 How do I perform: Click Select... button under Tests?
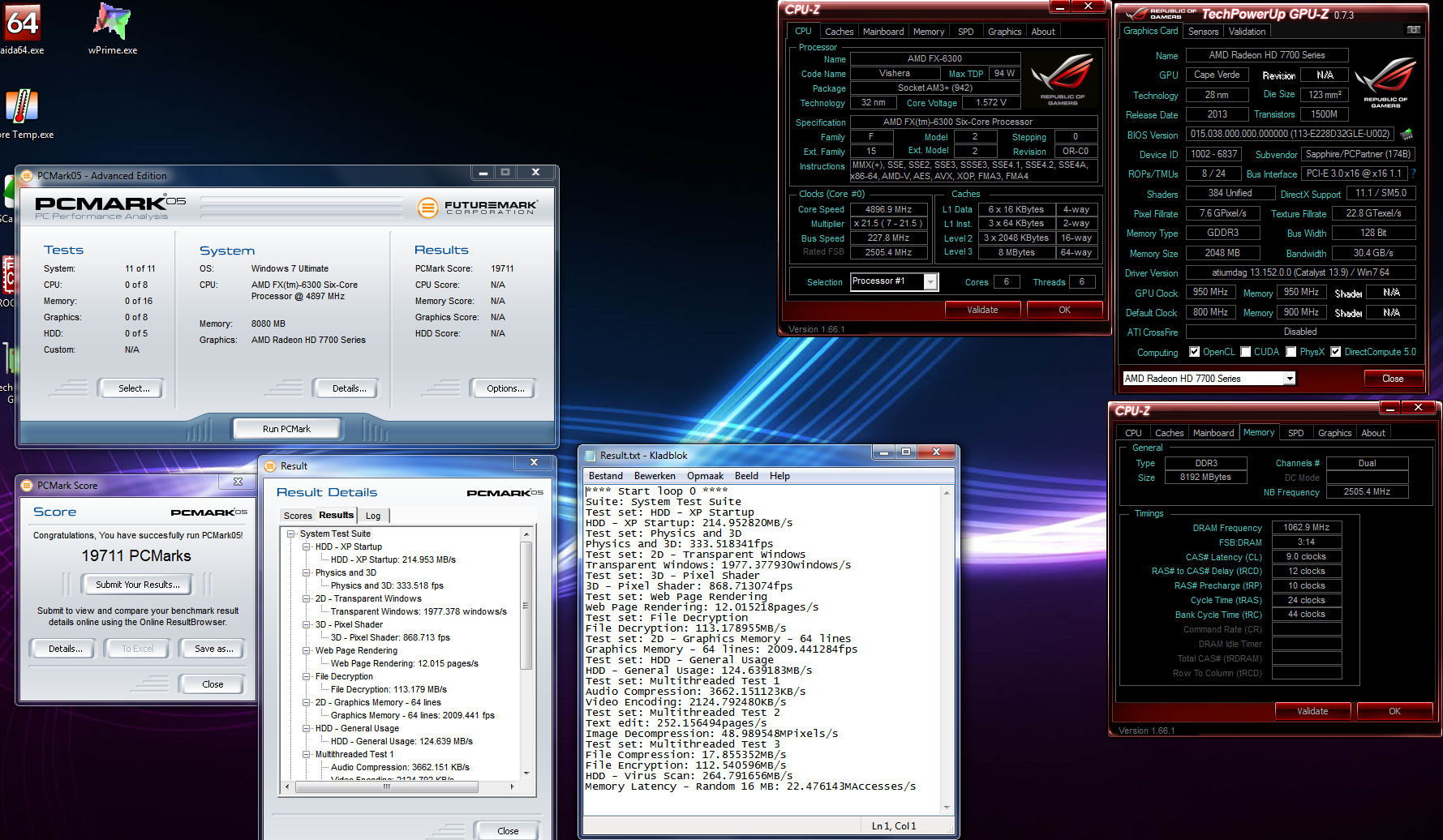pos(130,388)
